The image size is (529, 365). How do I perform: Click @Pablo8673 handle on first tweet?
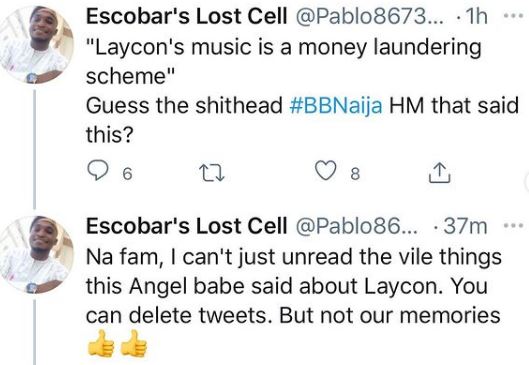point(370,16)
